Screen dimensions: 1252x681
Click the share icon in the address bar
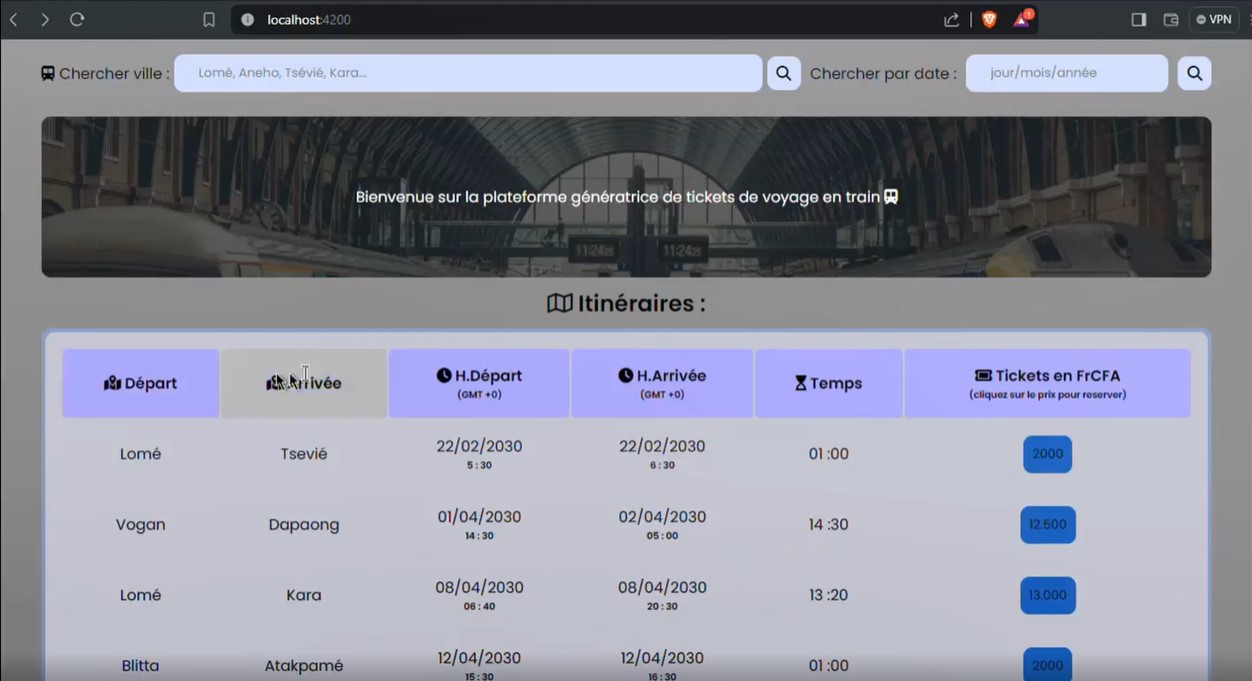tap(951, 20)
